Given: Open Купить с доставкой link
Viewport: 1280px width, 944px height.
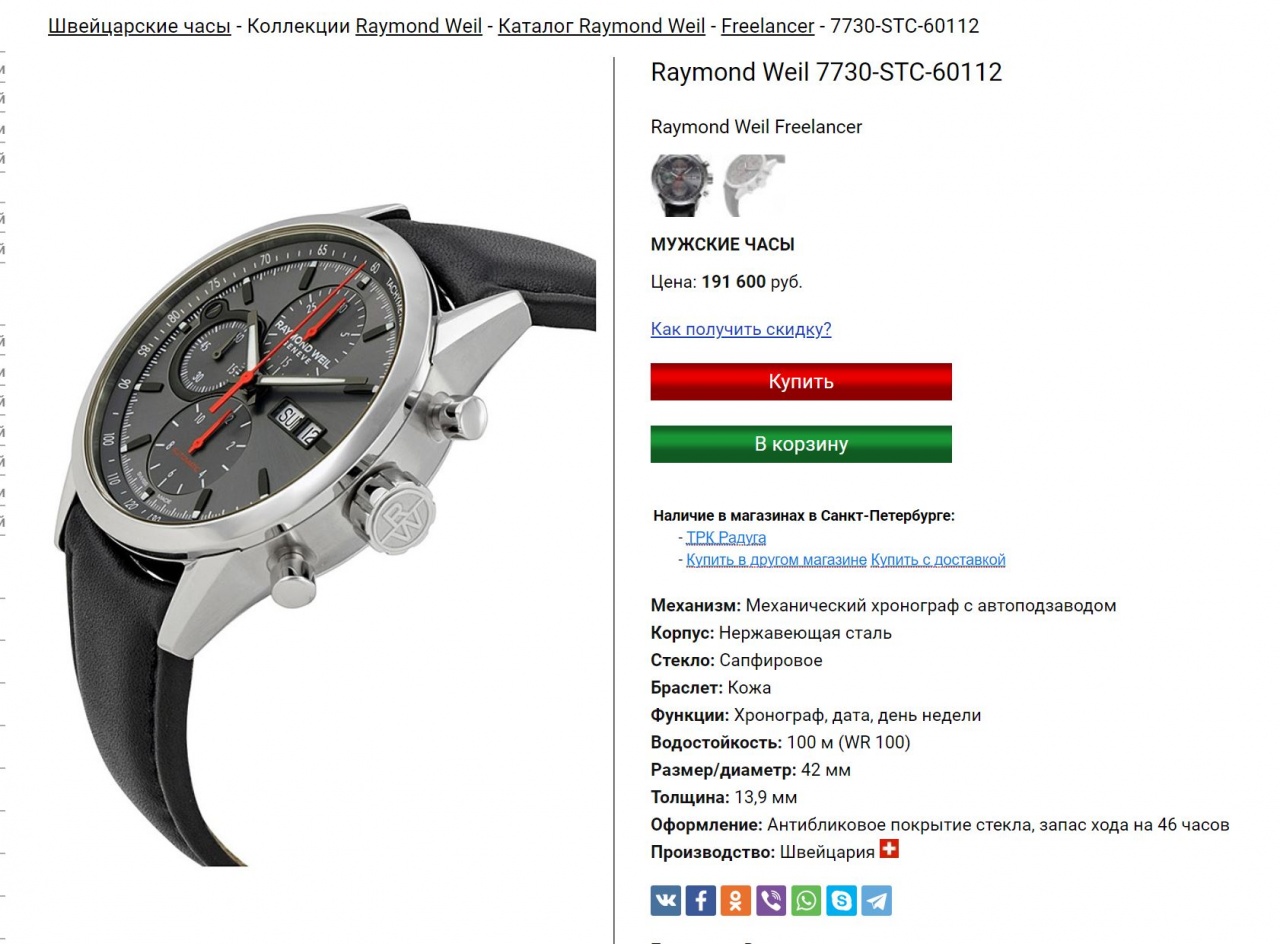Looking at the screenshot, I should [938, 560].
